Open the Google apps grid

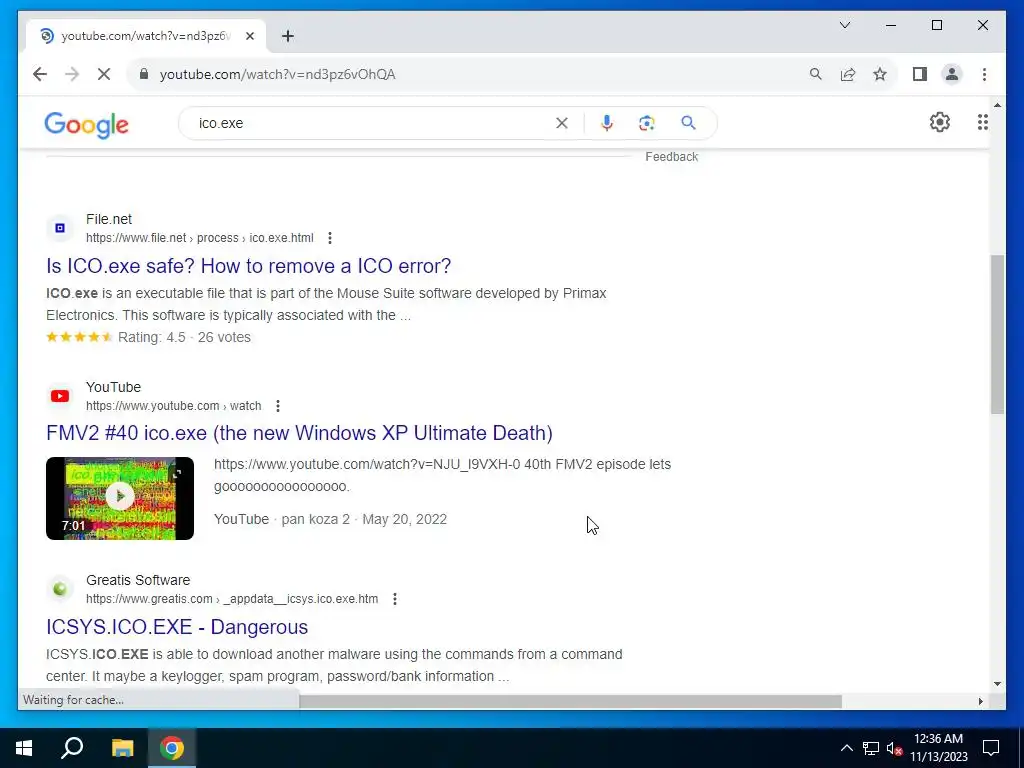(982, 122)
